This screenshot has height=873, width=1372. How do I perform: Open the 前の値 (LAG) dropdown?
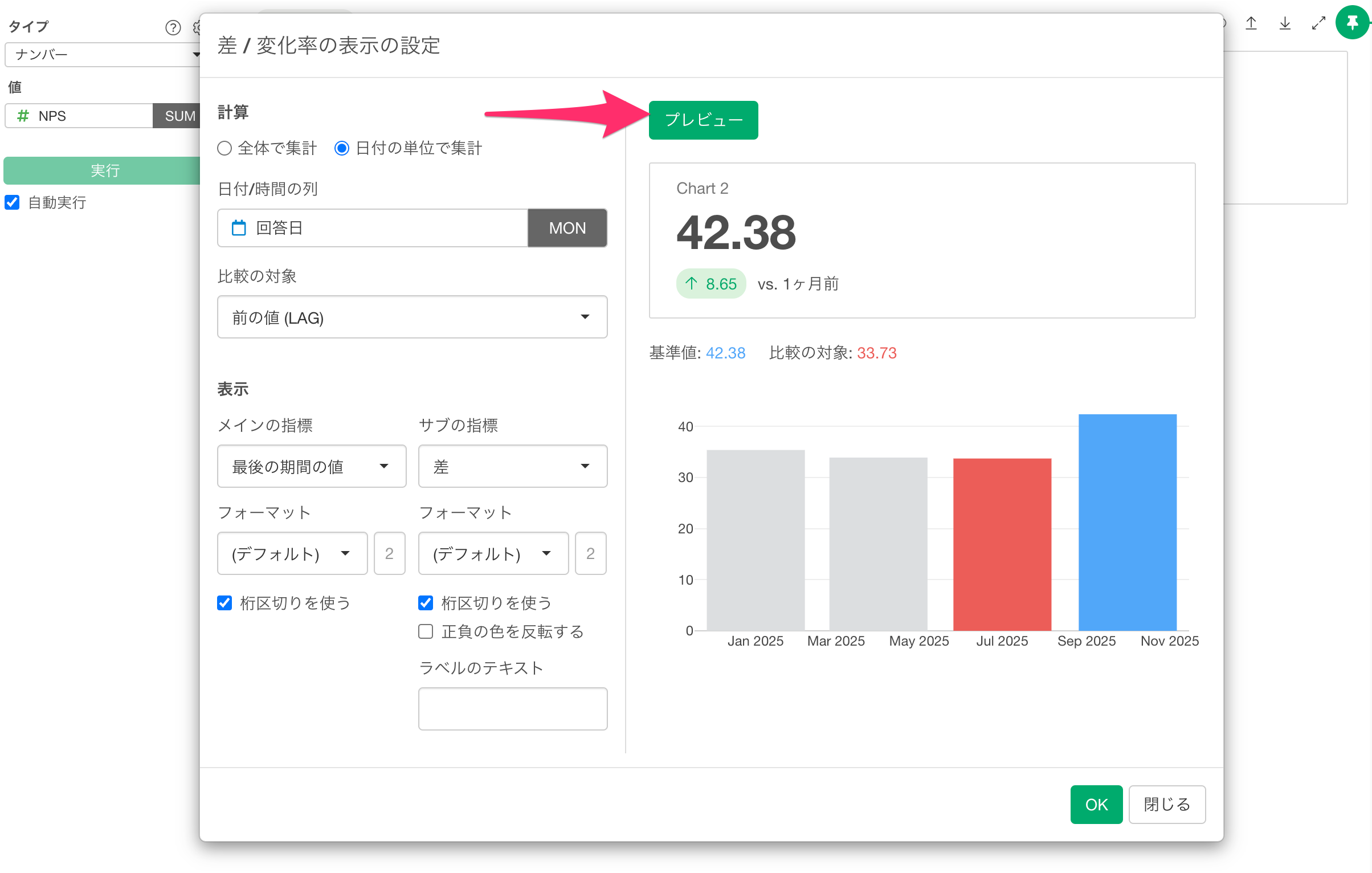tap(412, 317)
